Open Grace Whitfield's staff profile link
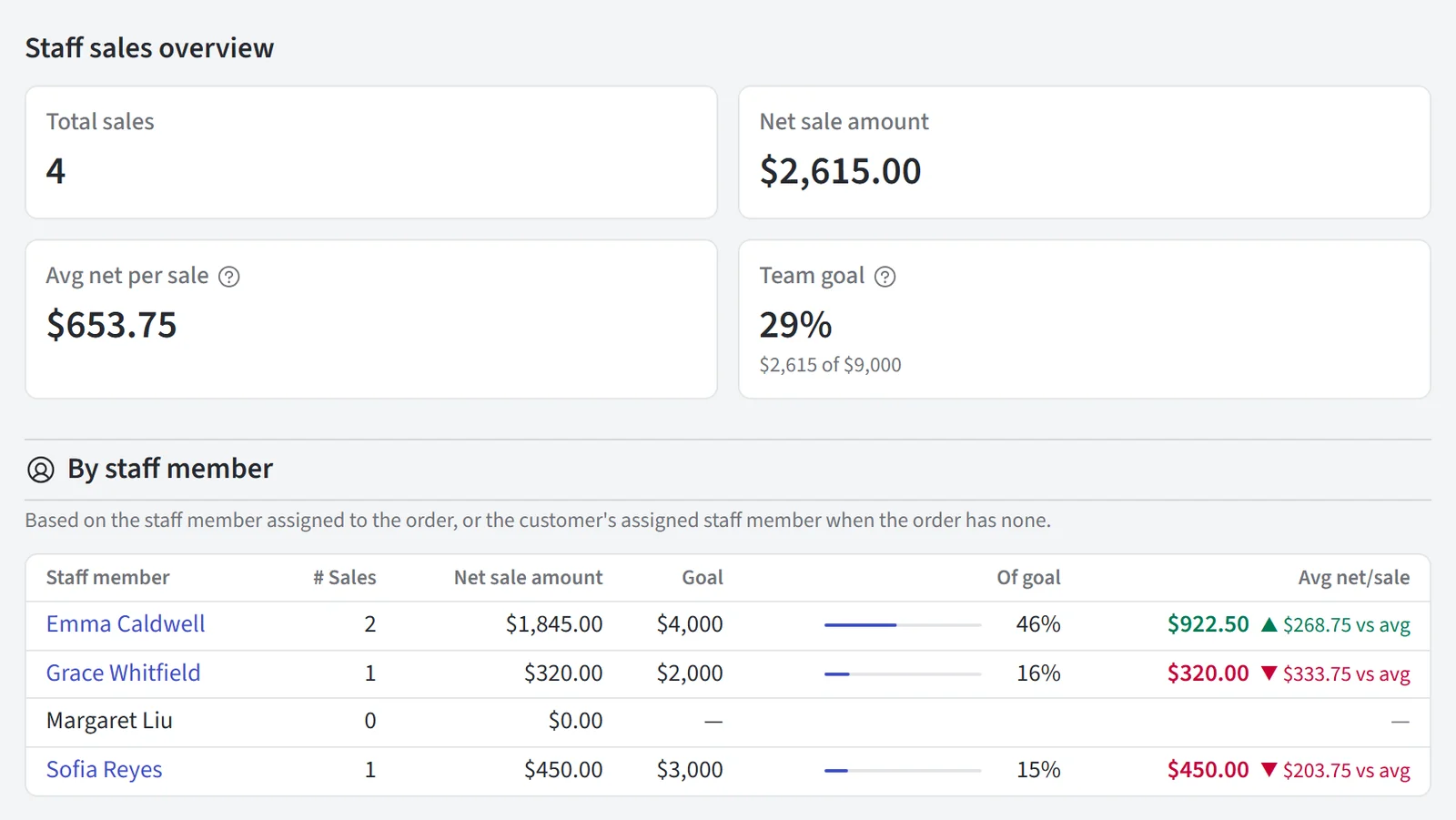This screenshot has height=820, width=1456. [x=124, y=673]
